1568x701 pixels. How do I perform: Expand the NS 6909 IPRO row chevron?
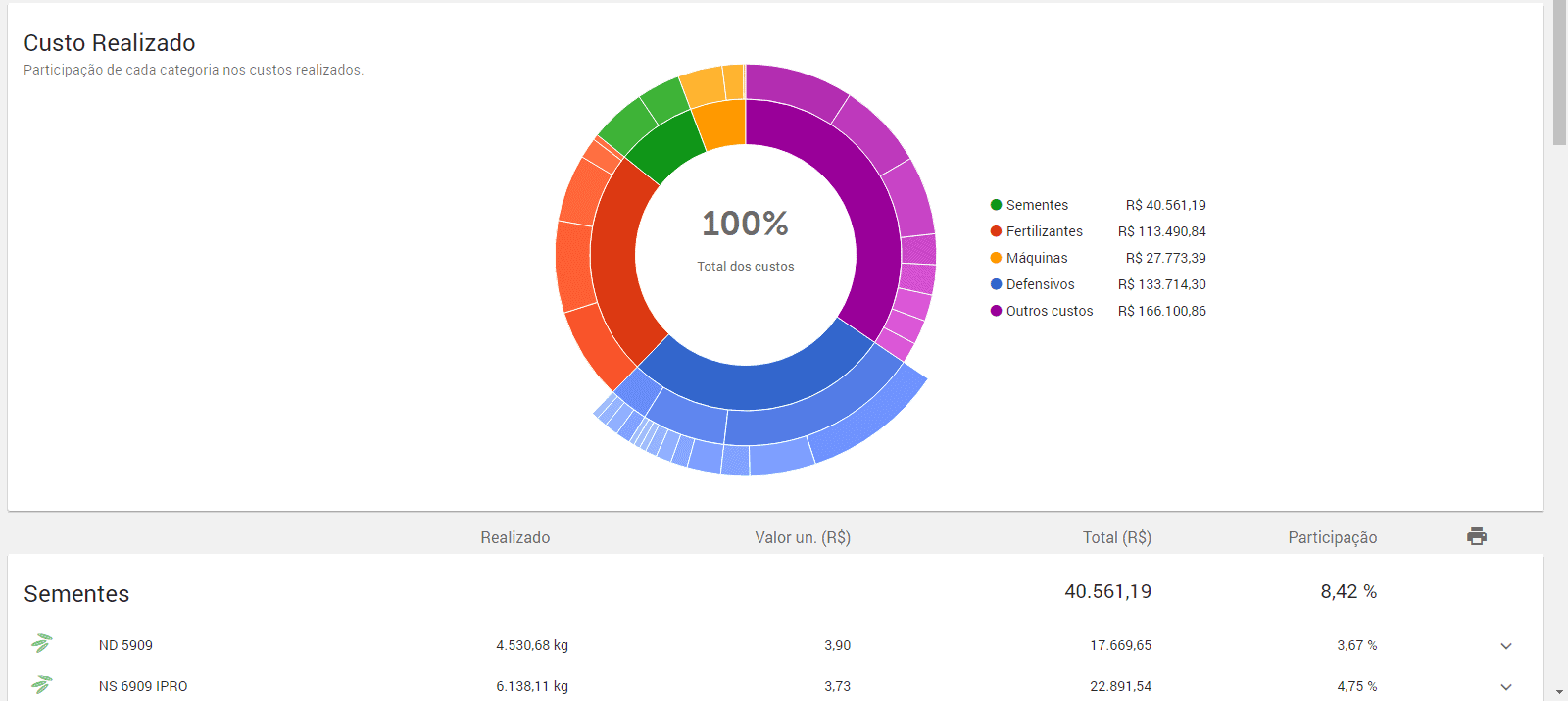(1506, 687)
